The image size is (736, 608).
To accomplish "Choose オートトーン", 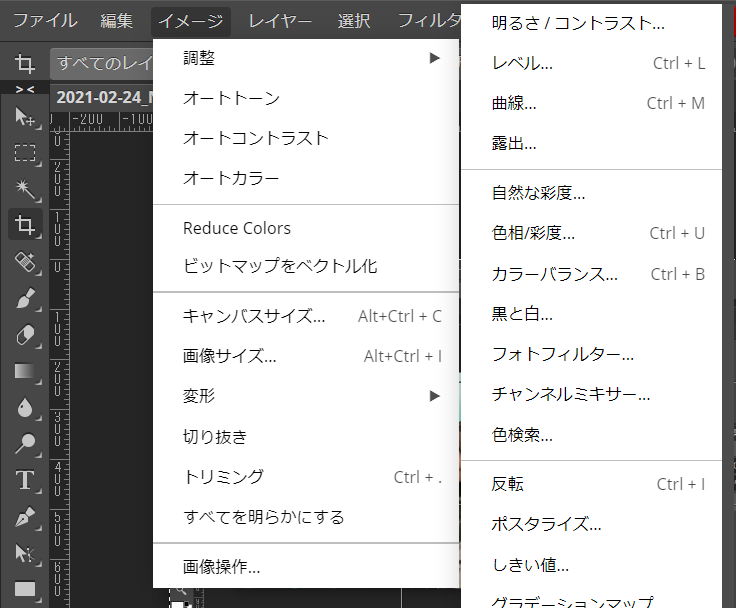I will click(306, 98).
